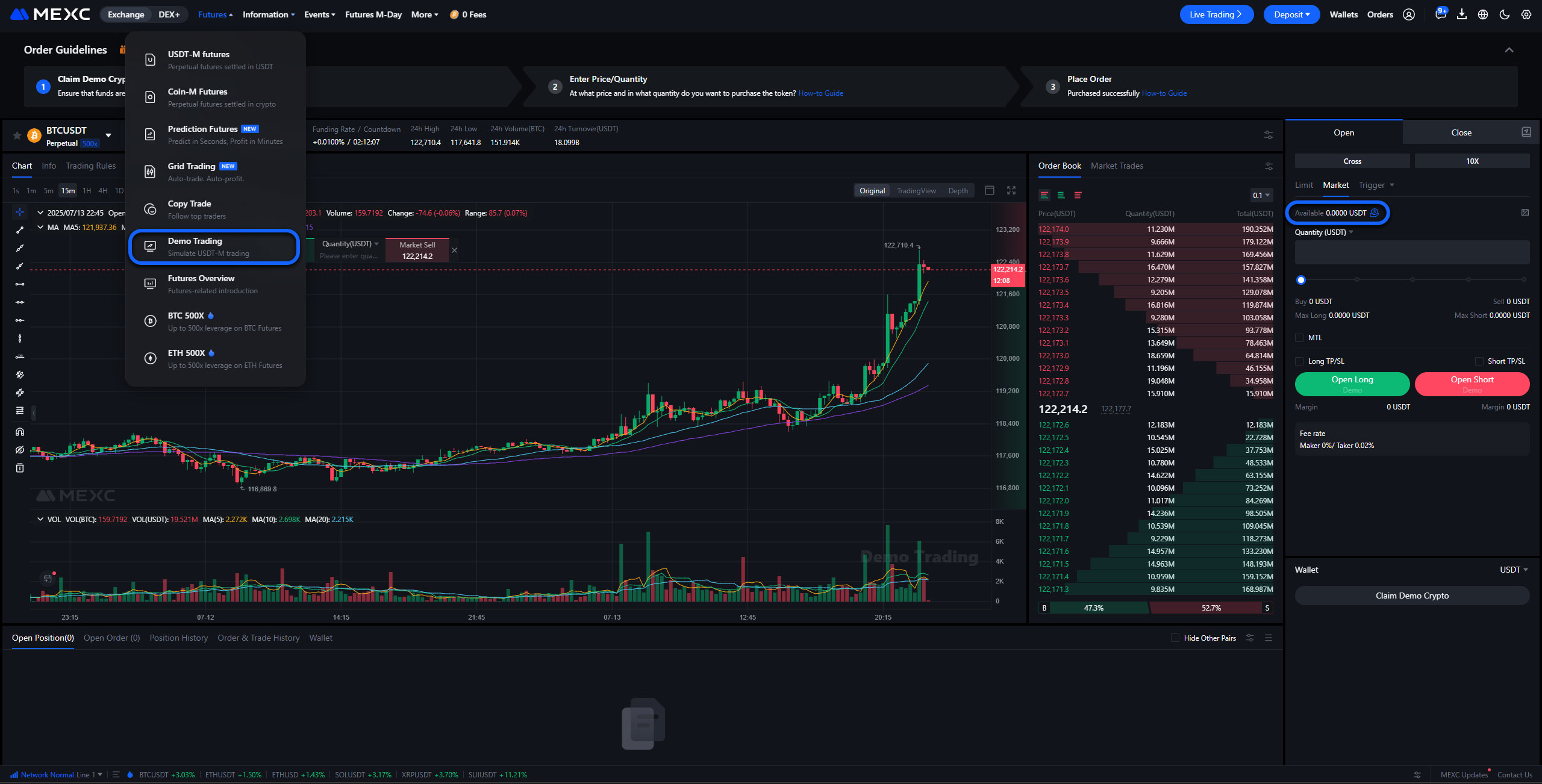Open Wallet USDT currency dropdown
Screen dimensions: 1542x784
(1514, 570)
